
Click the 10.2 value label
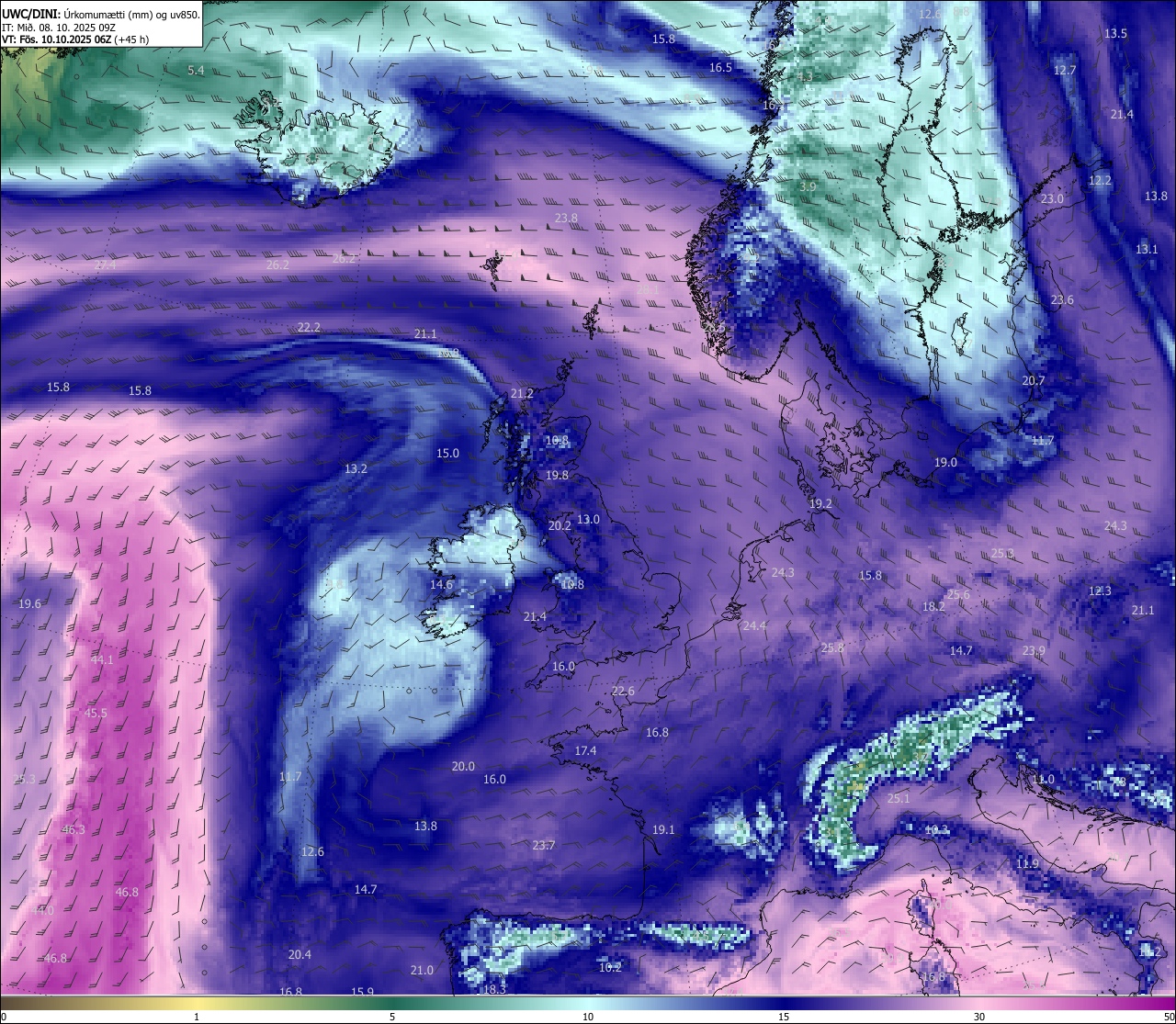click(x=610, y=967)
